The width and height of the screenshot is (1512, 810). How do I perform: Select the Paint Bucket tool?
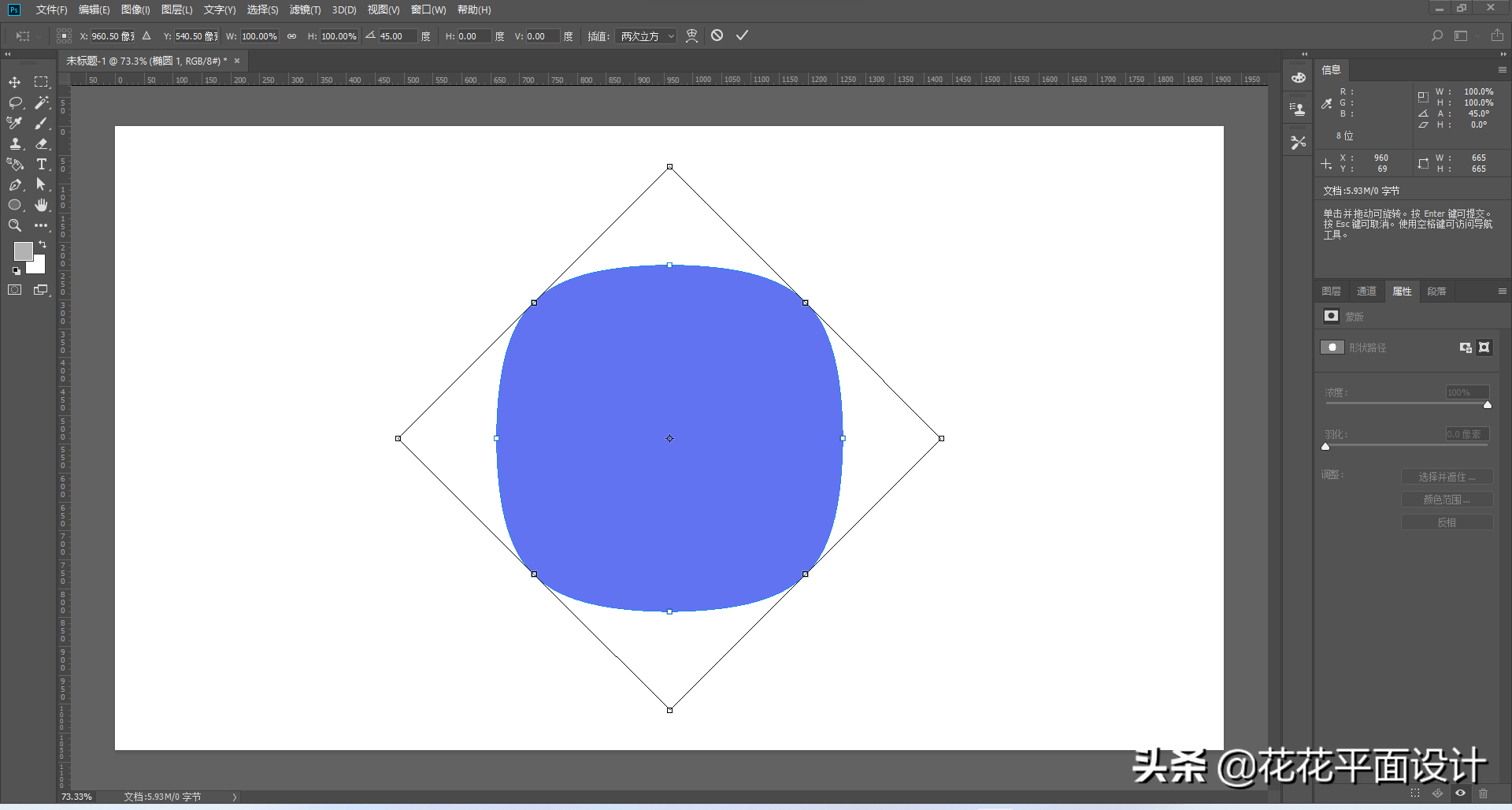(15, 165)
